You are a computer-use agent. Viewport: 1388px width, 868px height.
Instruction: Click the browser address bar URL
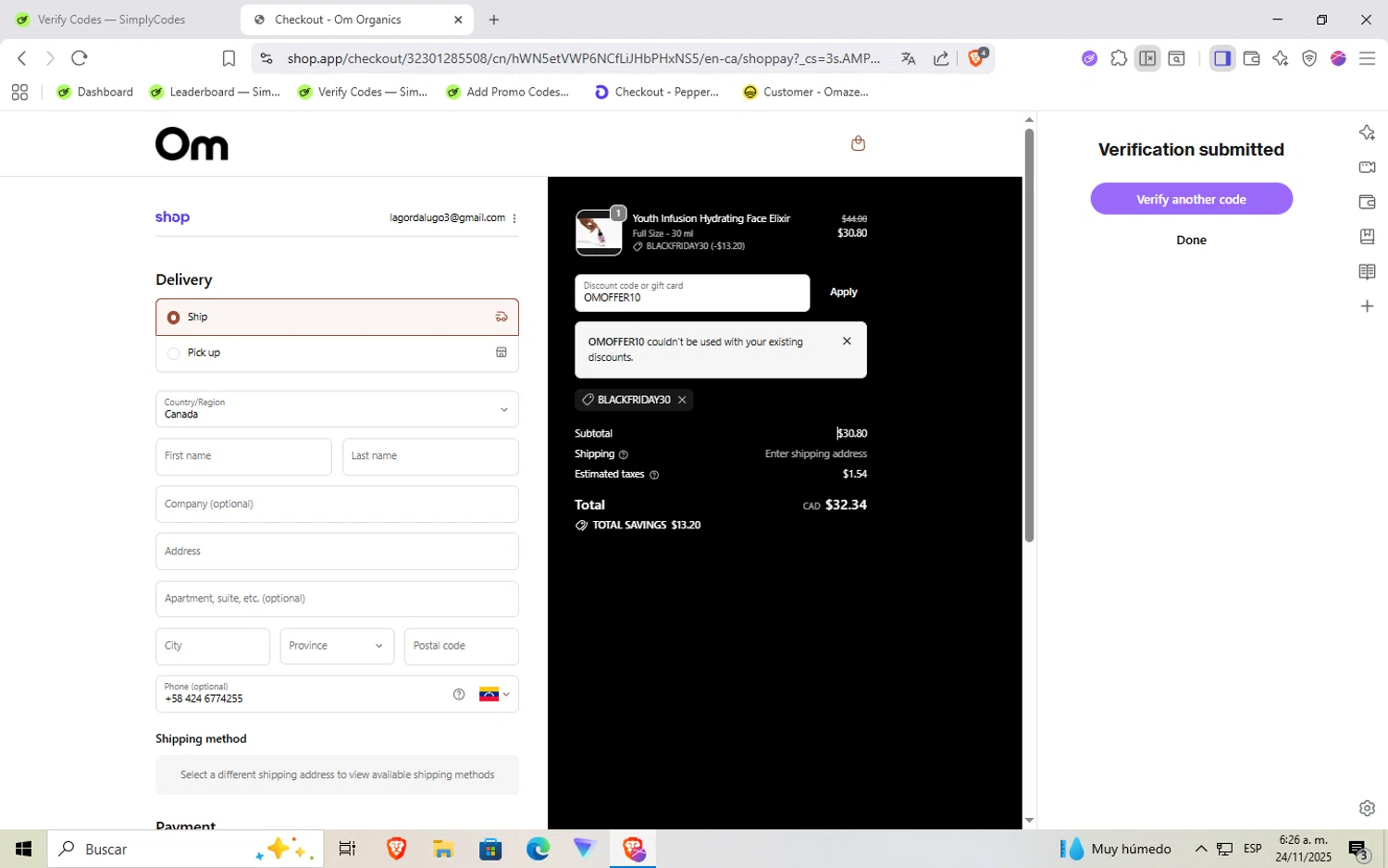pos(583,58)
